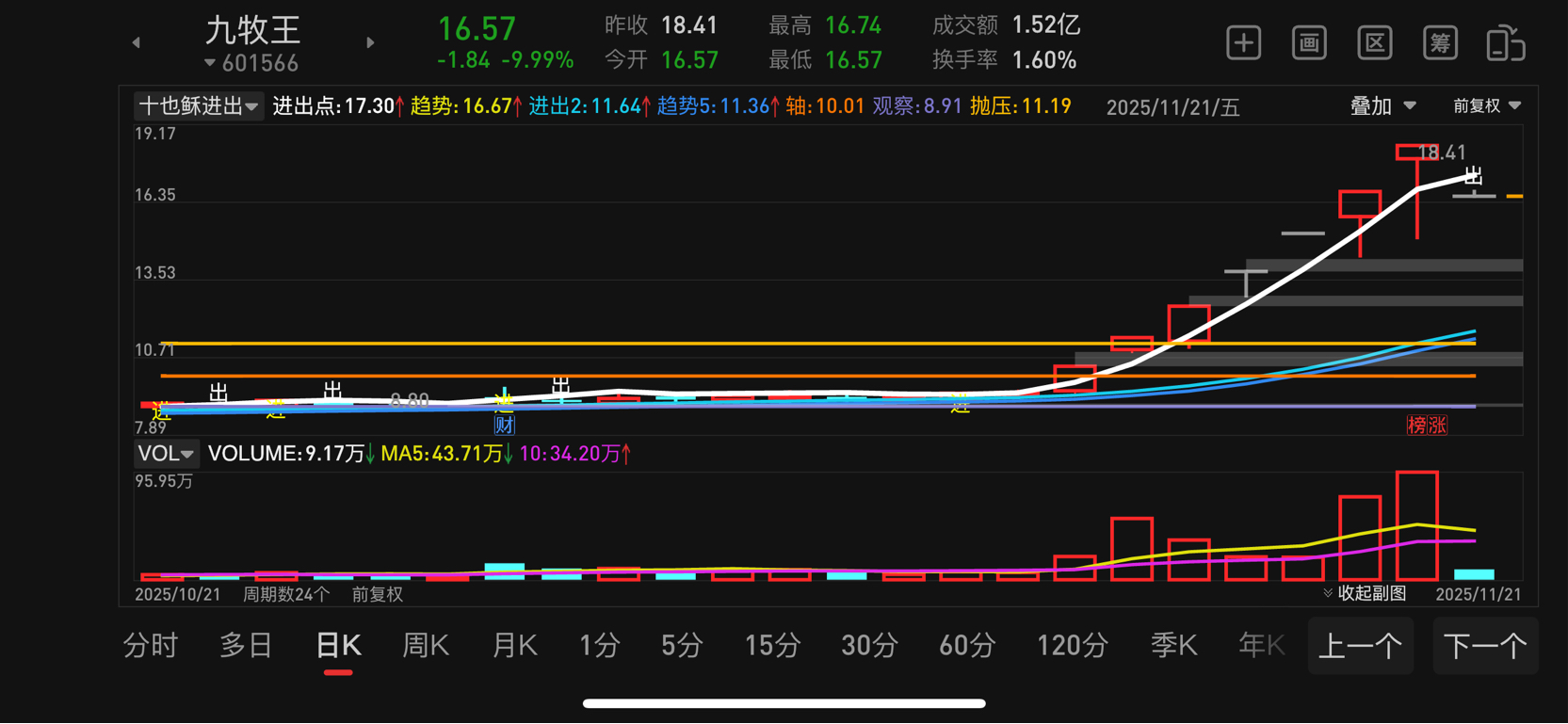This screenshot has width=1568, height=724.
Task: Tap the 轴:10.01 indicator value
Action: 825,106
